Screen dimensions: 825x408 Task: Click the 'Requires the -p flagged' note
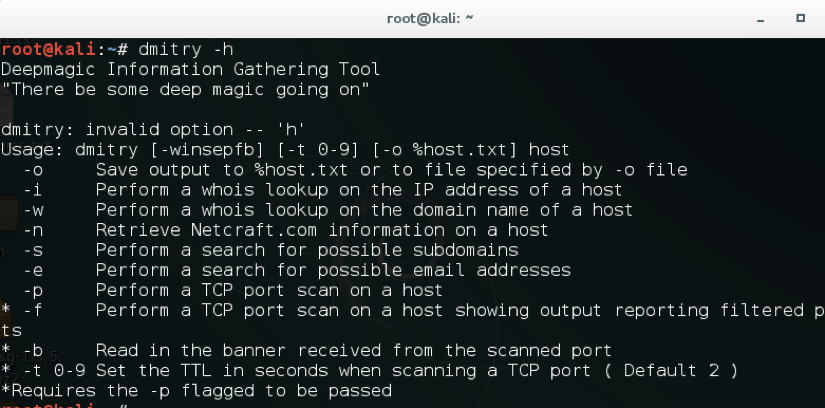[x=196, y=391]
